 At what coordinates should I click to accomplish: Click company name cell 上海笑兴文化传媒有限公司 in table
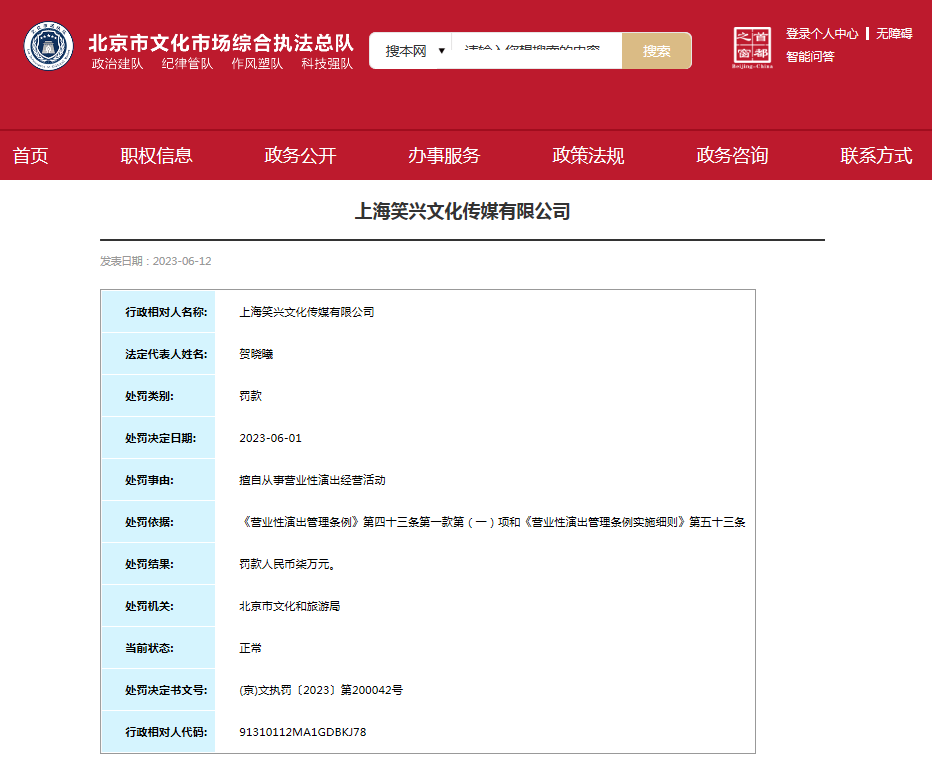pos(307,312)
